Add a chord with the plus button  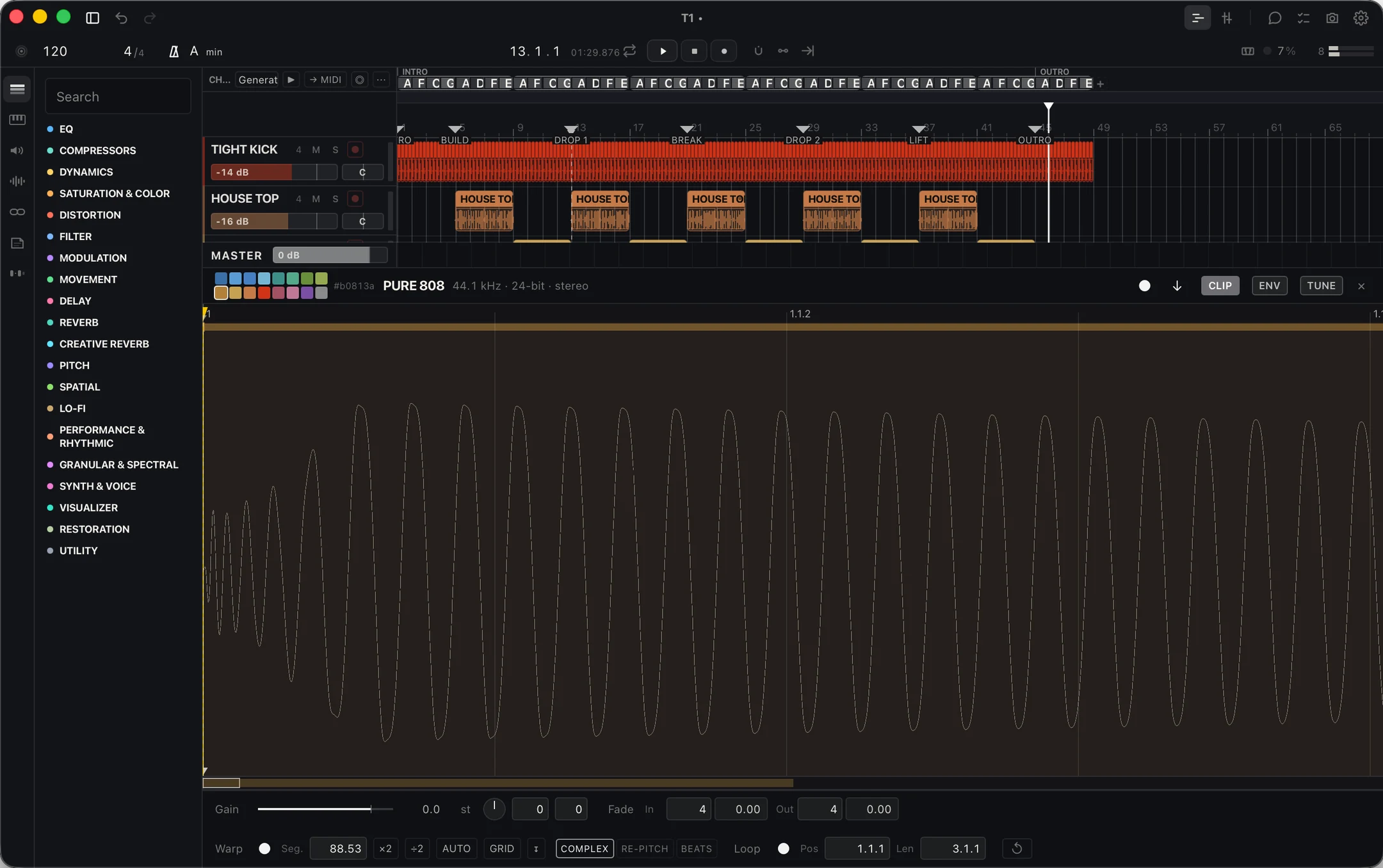point(1100,84)
